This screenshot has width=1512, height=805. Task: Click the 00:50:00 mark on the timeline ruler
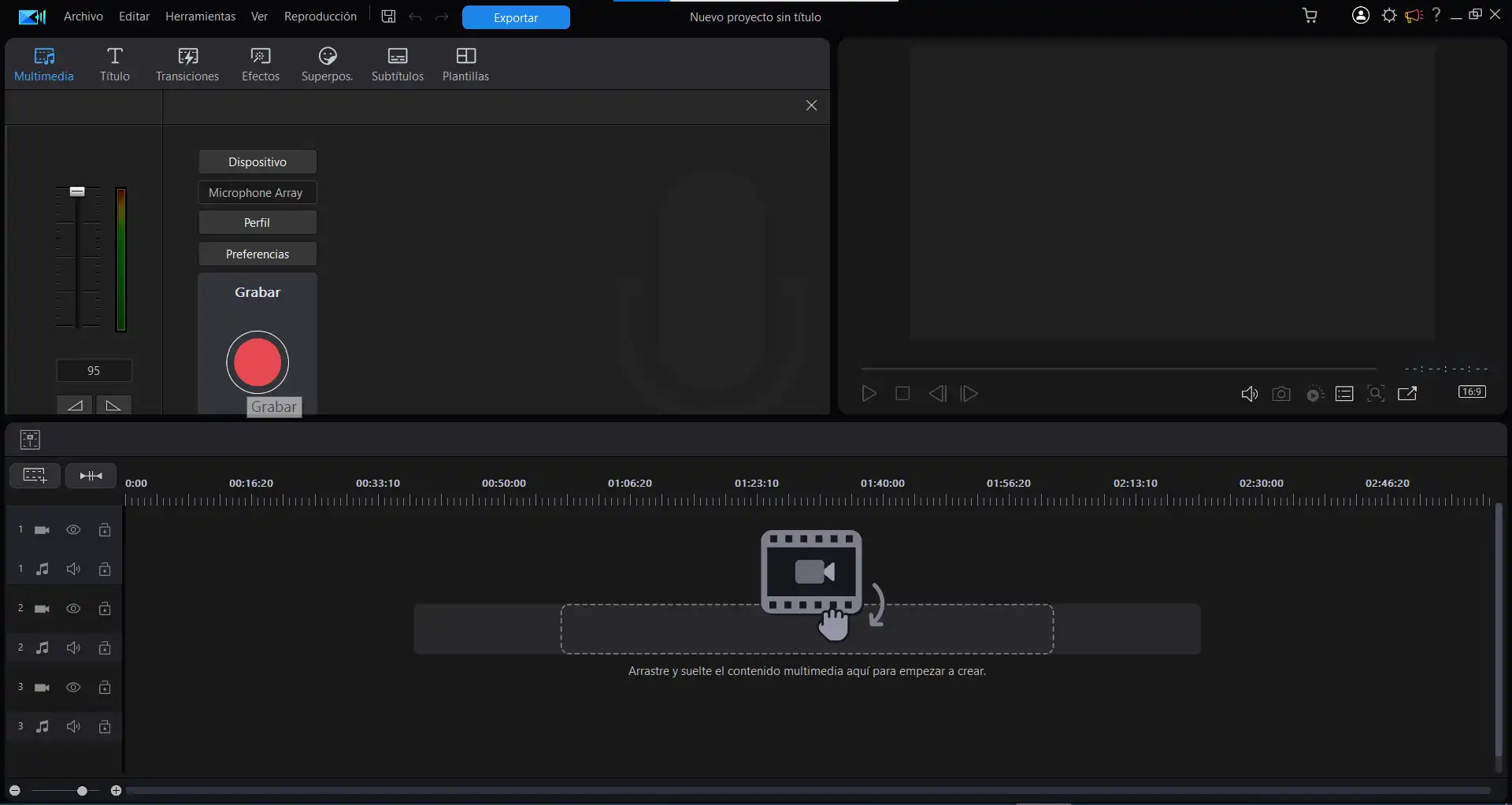(x=504, y=483)
